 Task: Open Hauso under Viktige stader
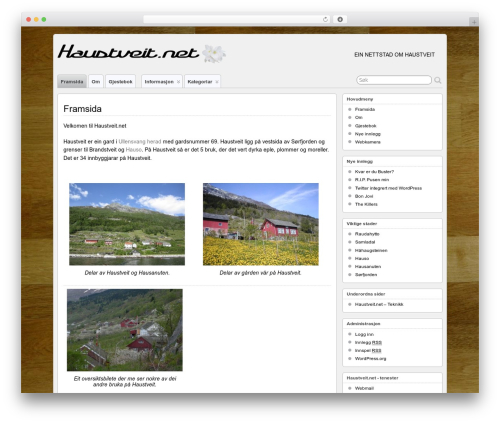tap(362, 258)
